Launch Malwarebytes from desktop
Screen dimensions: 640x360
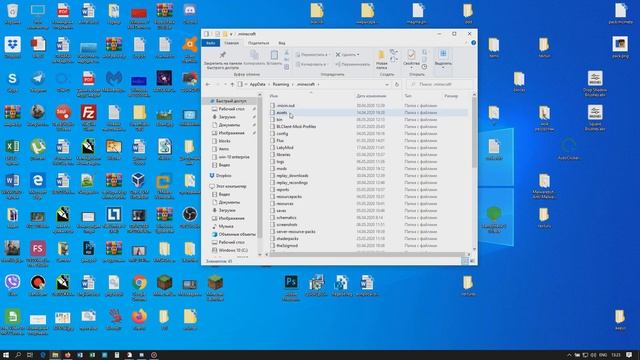(114, 82)
